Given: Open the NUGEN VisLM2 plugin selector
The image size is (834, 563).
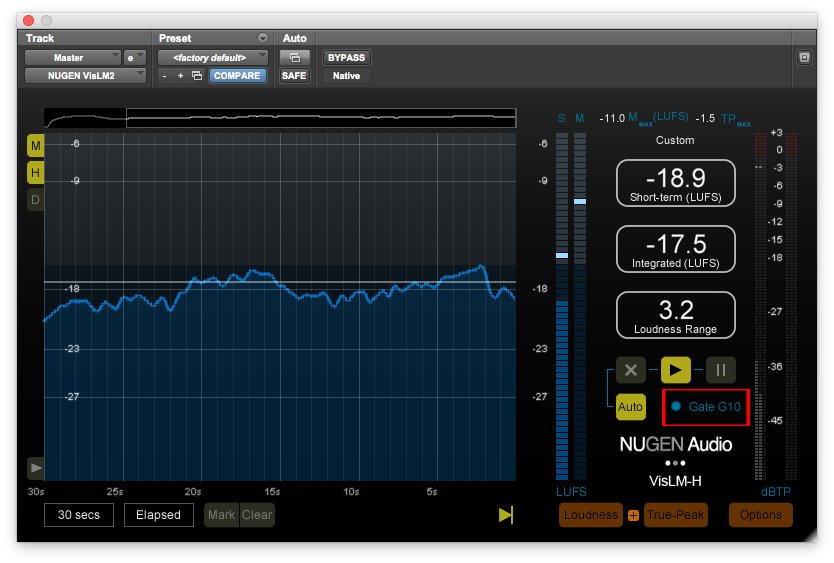Looking at the screenshot, I should (85, 75).
